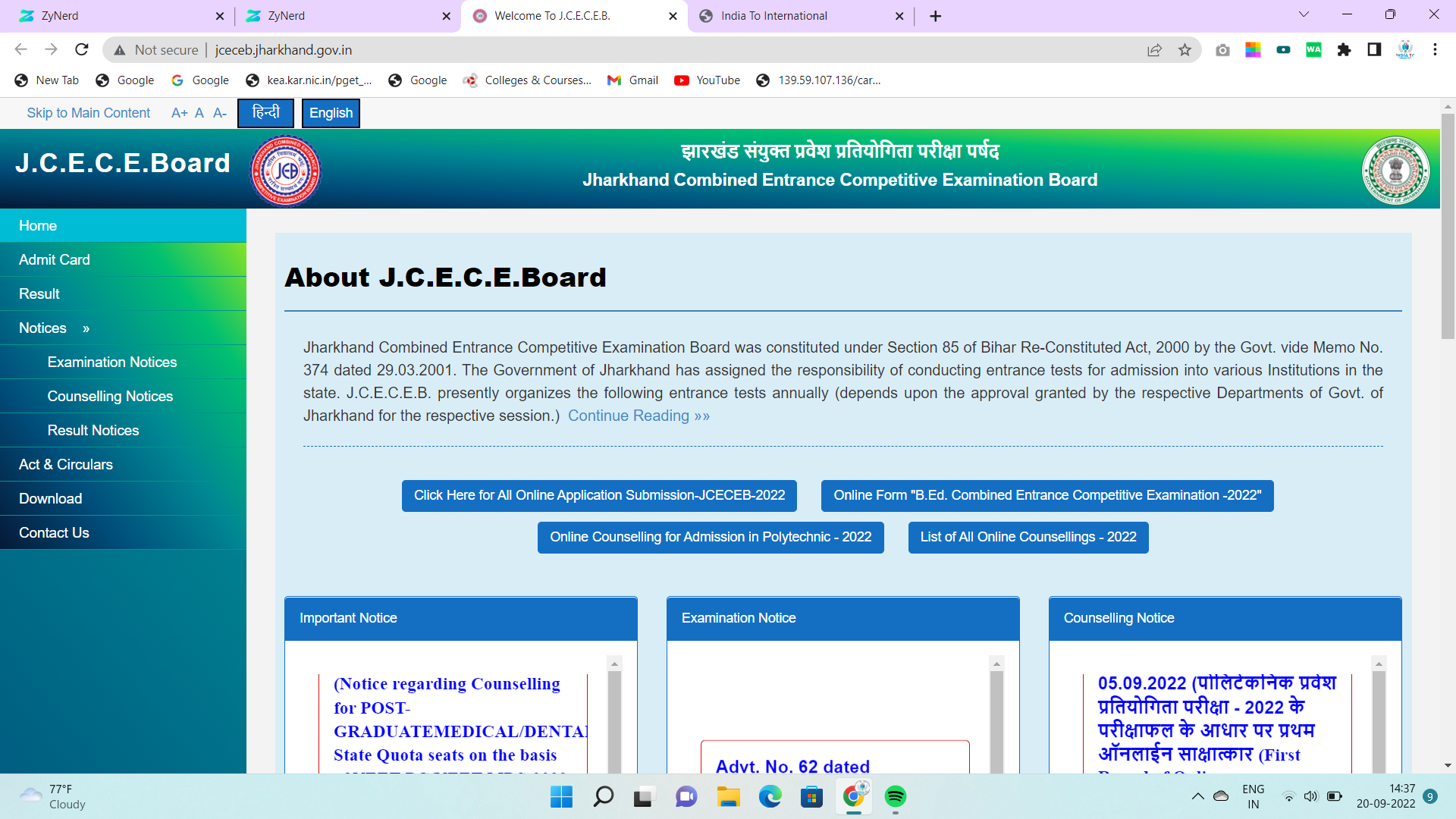1456x819 pixels.
Task: Click the green WA extension icon
Action: (x=1313, y=50)
